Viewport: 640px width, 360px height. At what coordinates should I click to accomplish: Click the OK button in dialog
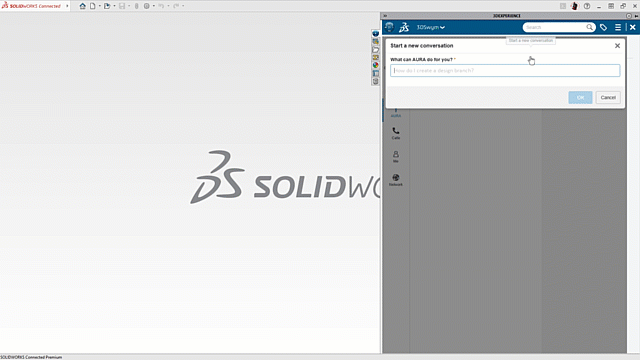pyautogui.click(x=580, y=98)
